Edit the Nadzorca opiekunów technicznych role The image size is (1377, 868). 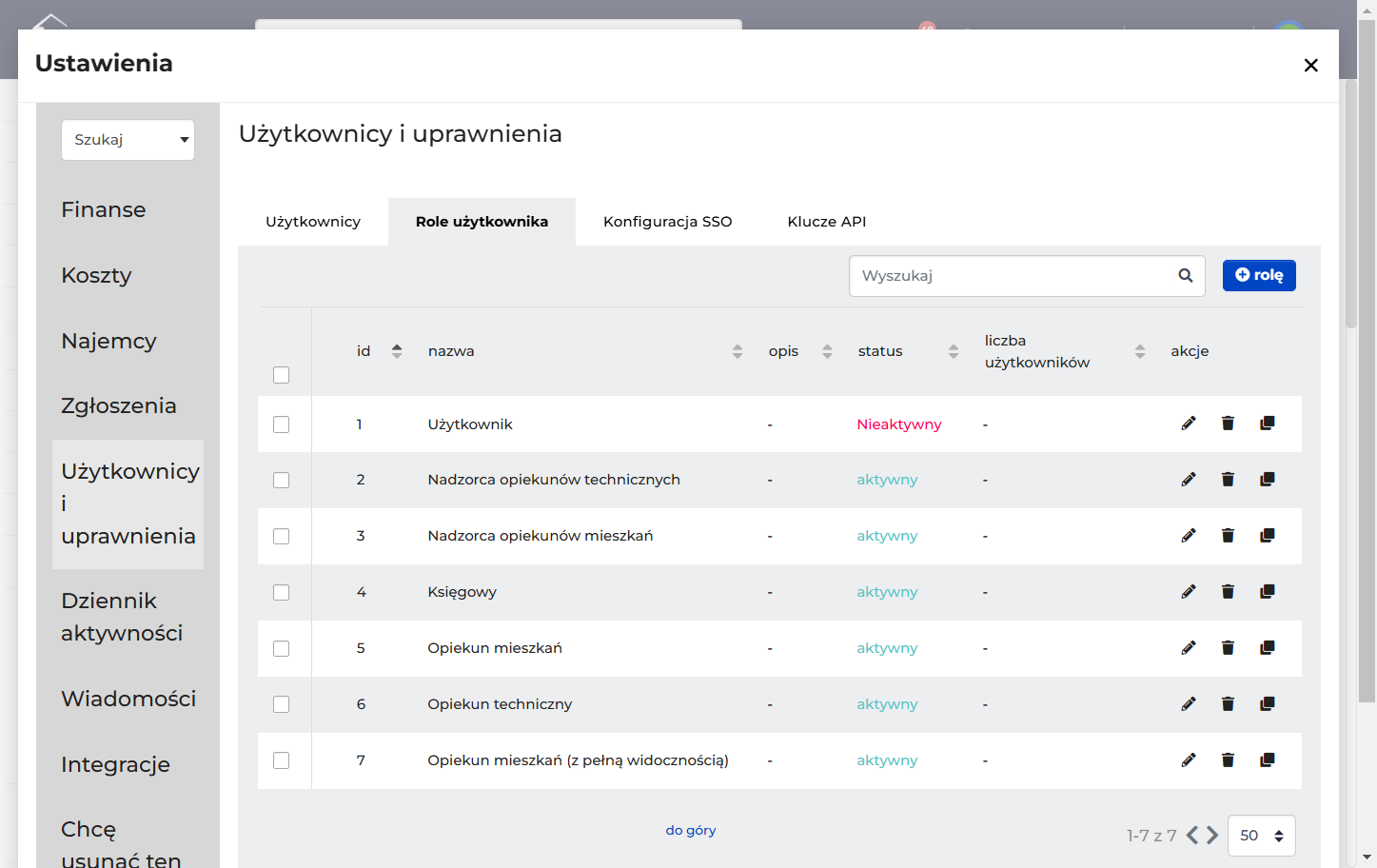[1189, 480]
